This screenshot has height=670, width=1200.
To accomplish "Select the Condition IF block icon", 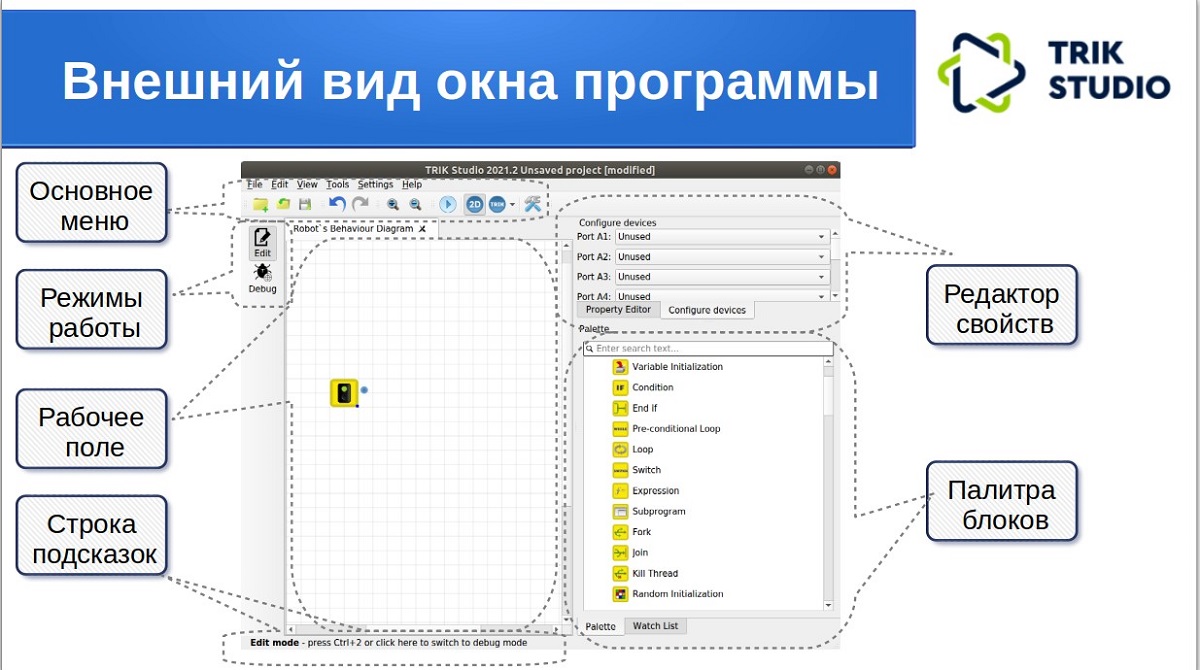I will 620,387.
